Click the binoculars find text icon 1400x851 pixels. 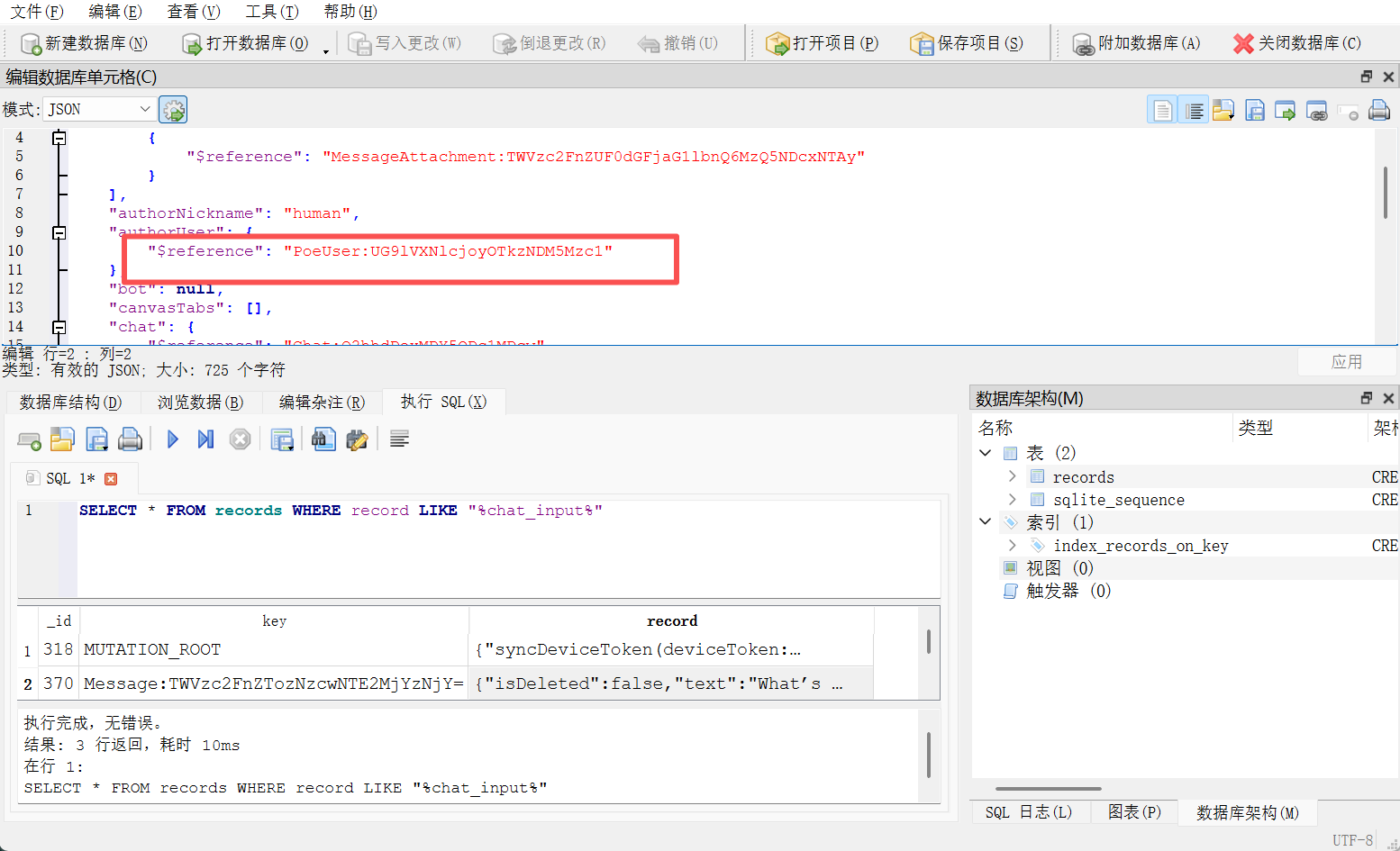point(323,439)
